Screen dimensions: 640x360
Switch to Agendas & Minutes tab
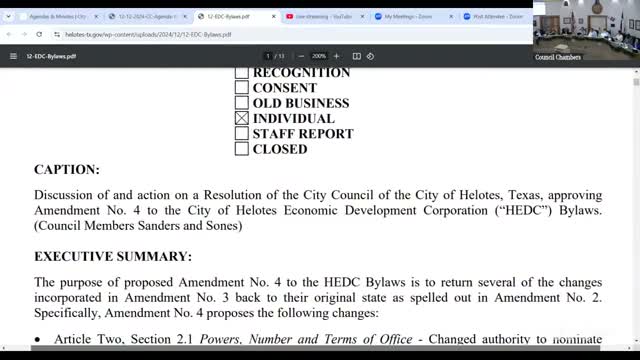click(x=57, y=16)
